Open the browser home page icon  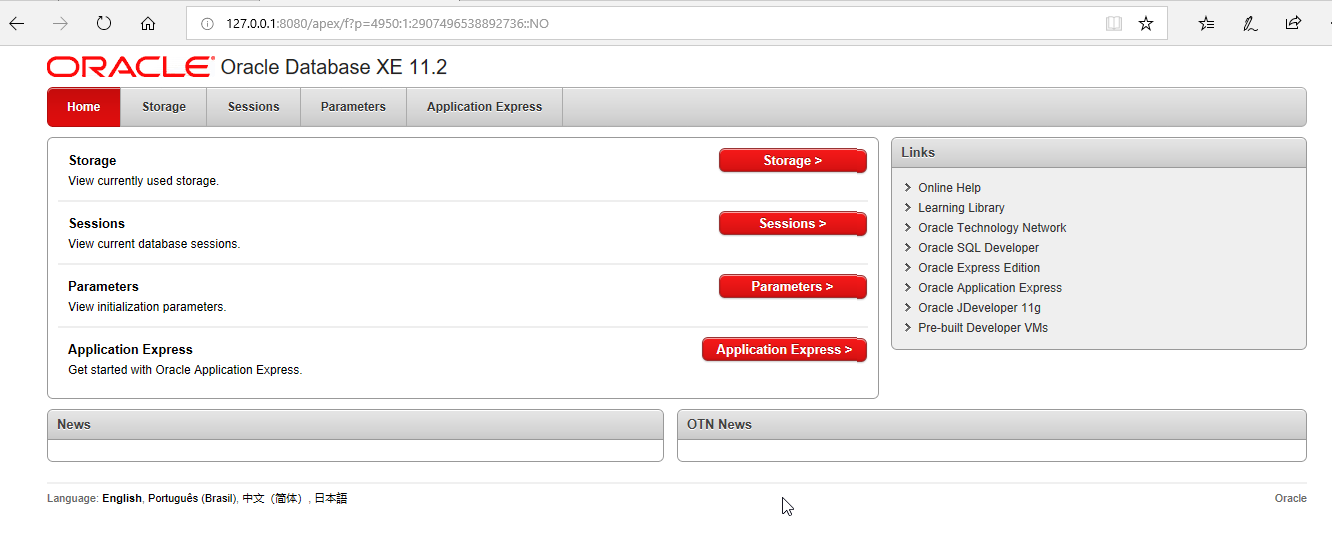point(148,23)
